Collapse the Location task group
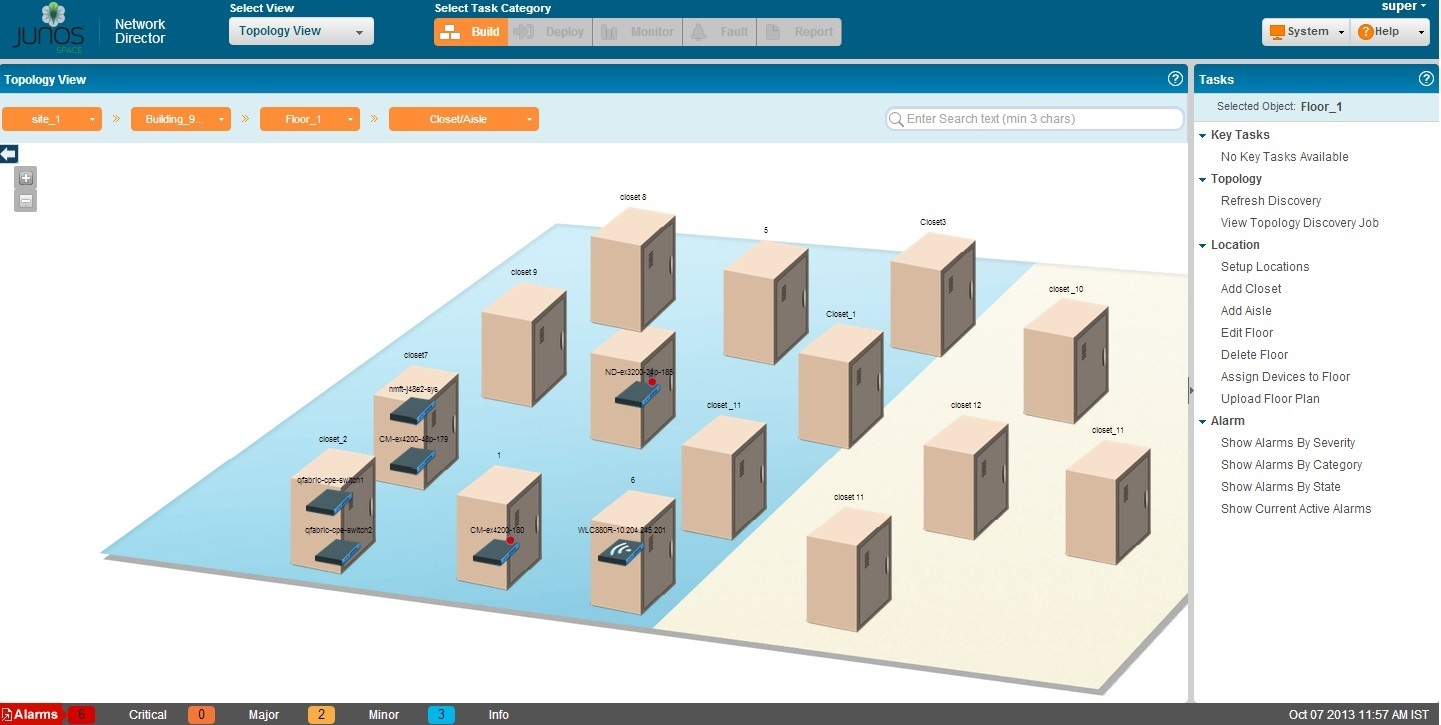Image resolution: width=1441 pixels, height=725 pixels. point(1203,245)
